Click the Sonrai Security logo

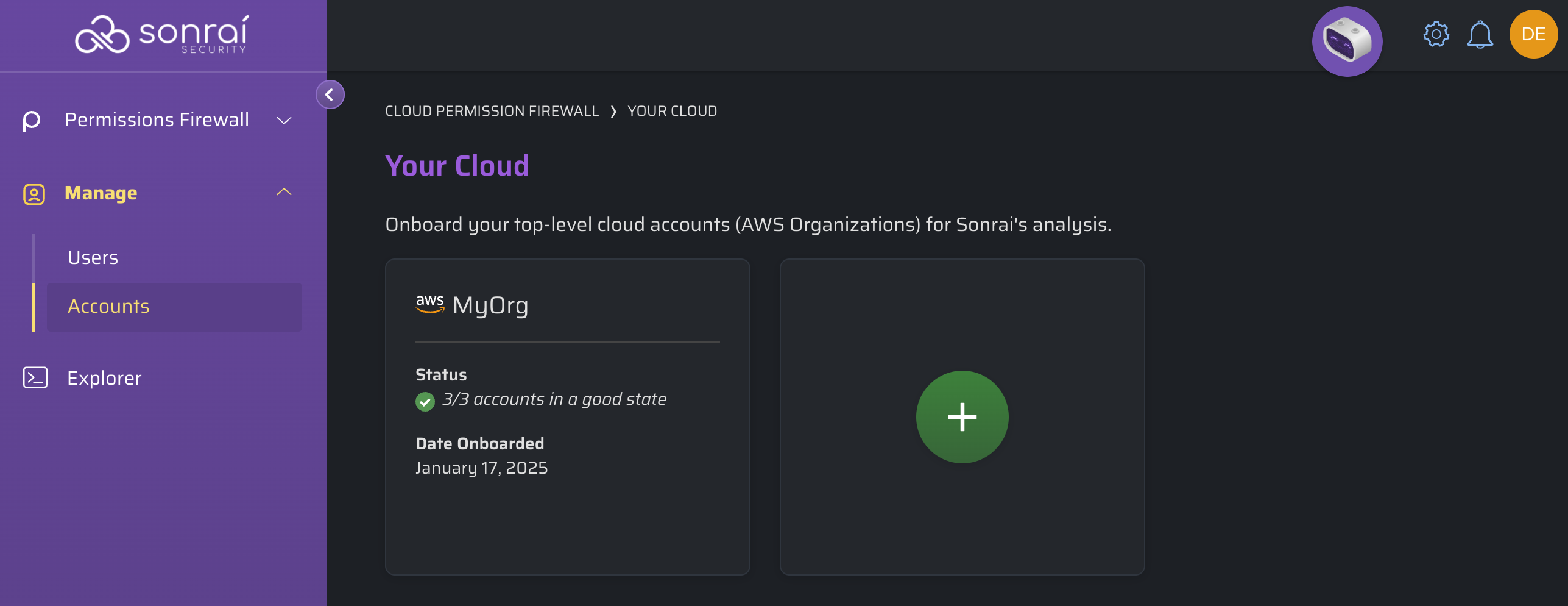click(162, 35)
